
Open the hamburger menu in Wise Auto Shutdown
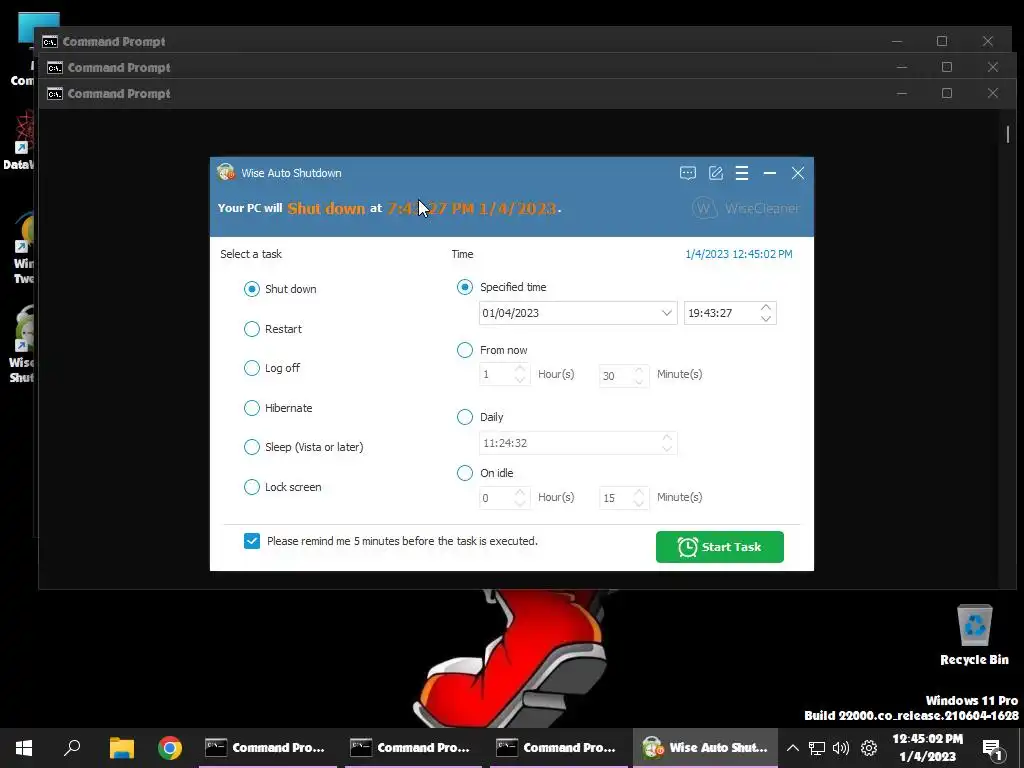tap(742, 173)
